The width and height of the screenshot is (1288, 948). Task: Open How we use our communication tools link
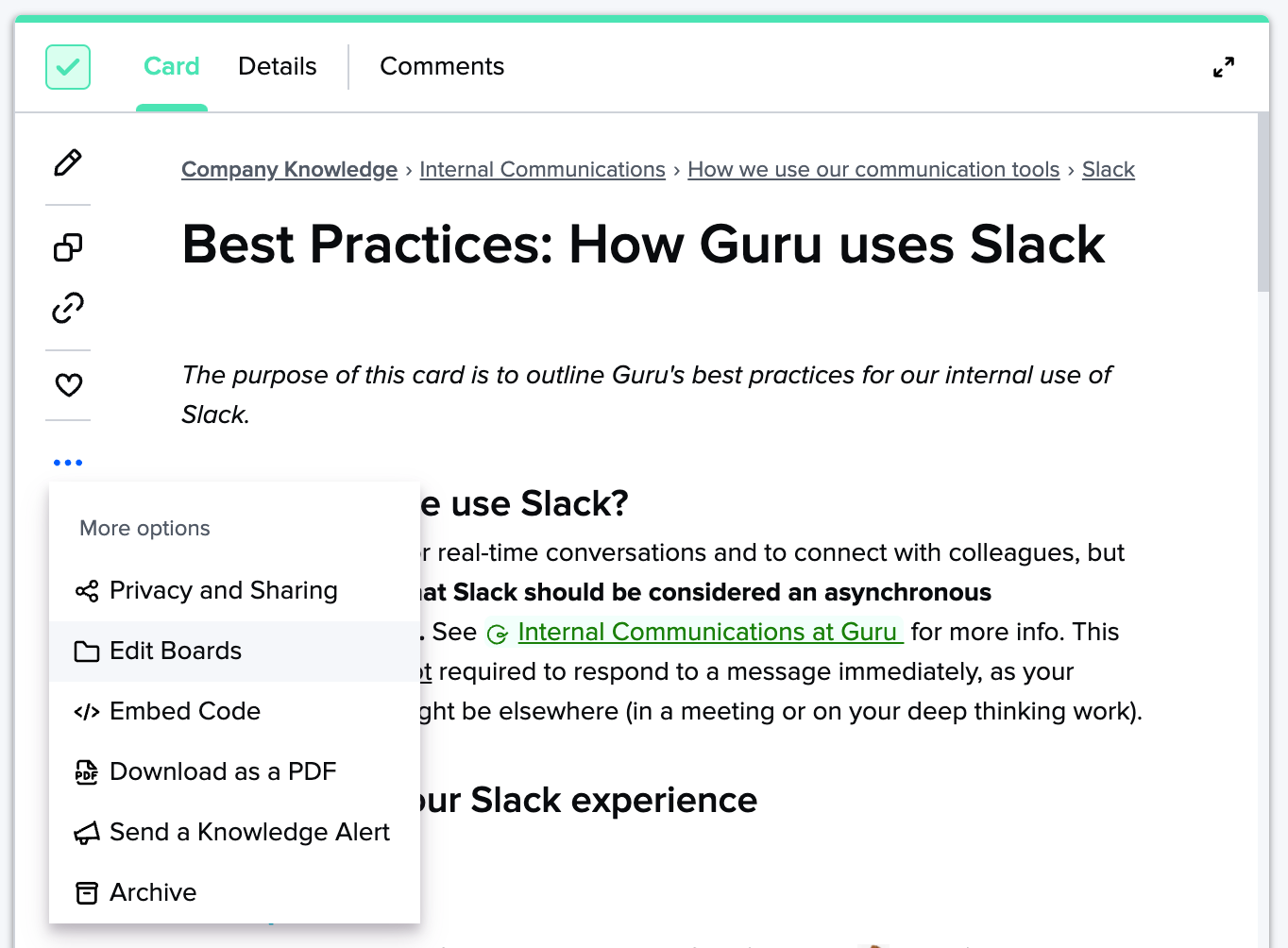[x=873, y=169]
